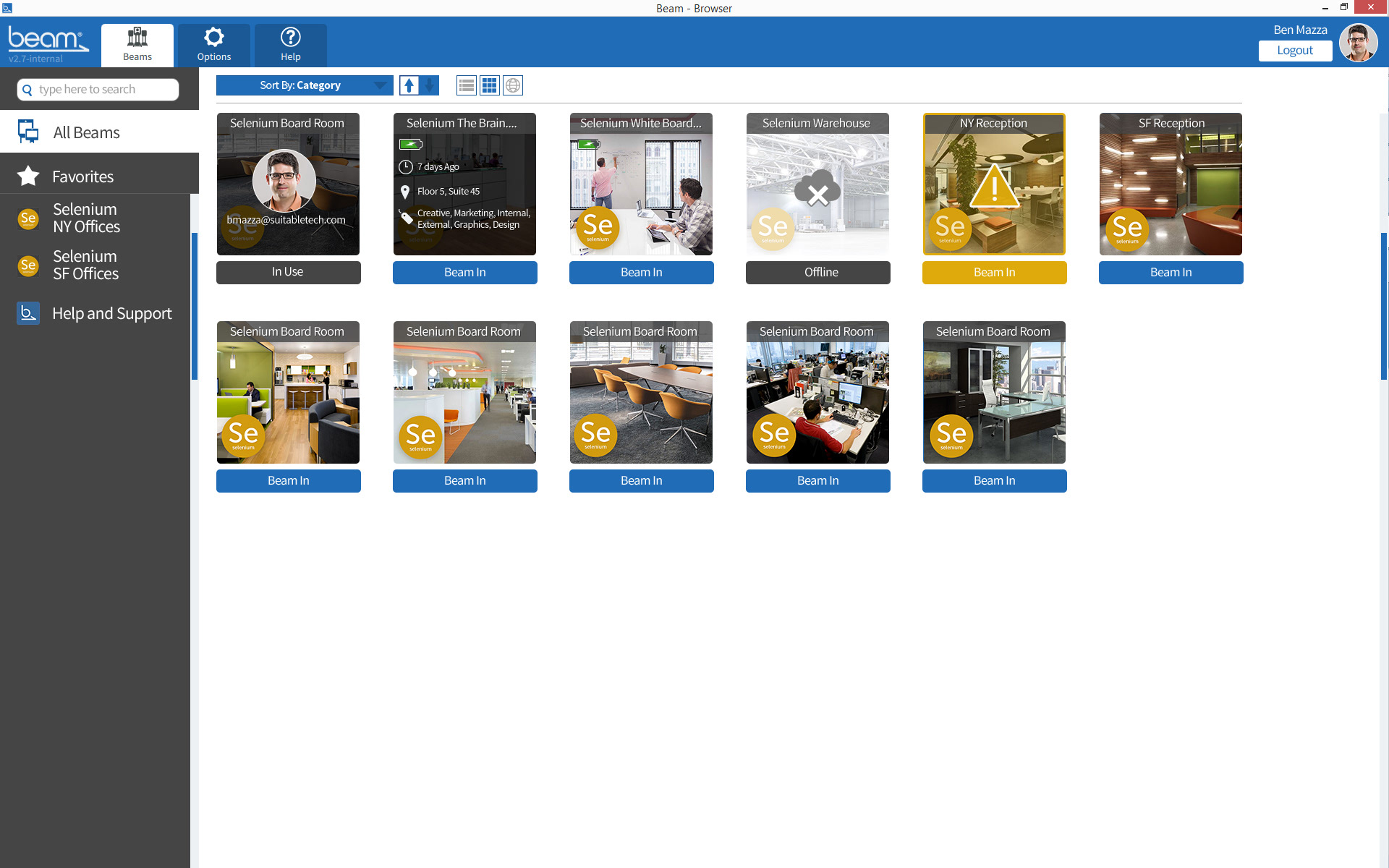1389x868 pixels.
Task: Open the Beams tab
Action: [137, 45]
